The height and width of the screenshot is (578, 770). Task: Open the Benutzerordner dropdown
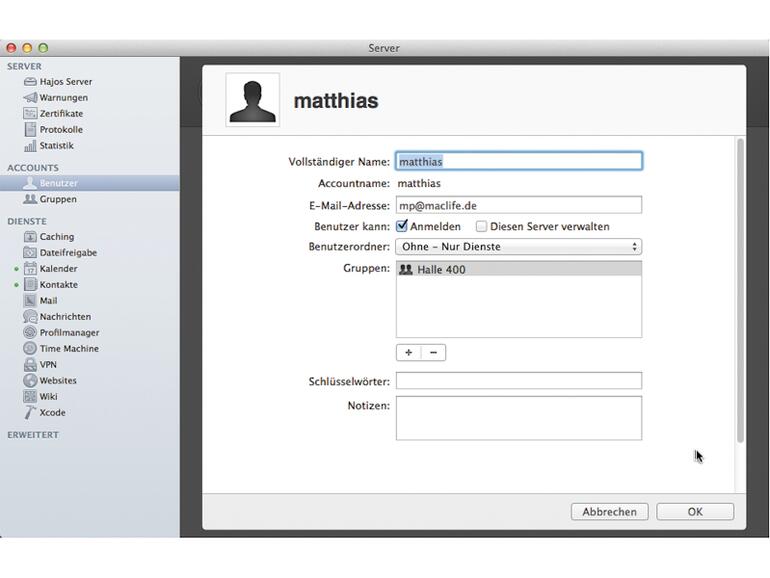coord(519,247)
